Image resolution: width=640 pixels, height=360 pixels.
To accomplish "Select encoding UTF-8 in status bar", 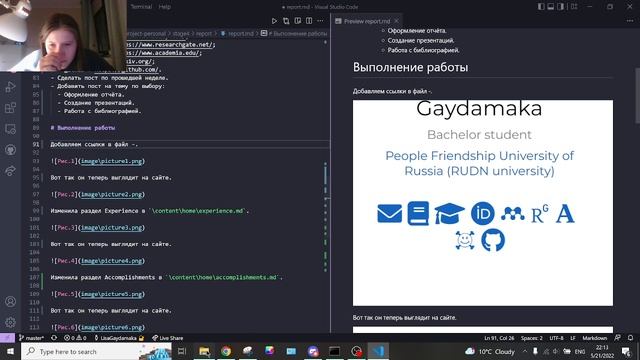I will pos(556,338).
